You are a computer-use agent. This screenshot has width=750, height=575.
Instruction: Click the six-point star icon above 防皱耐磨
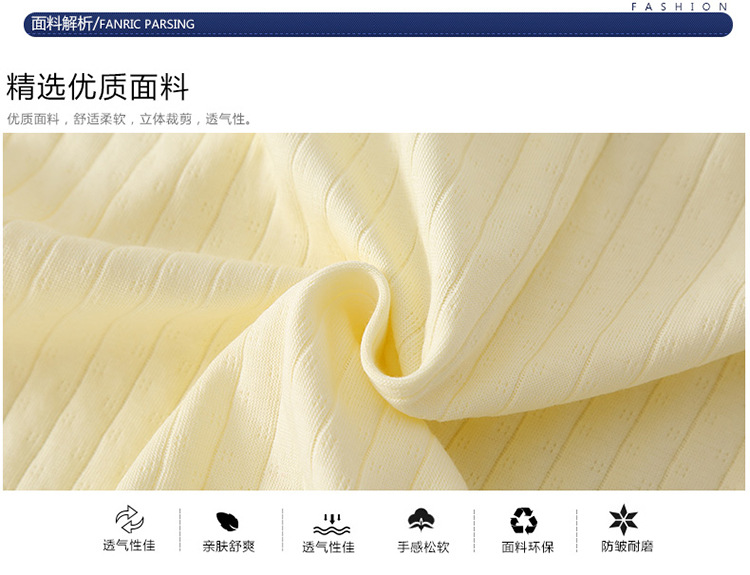point(623,520)
